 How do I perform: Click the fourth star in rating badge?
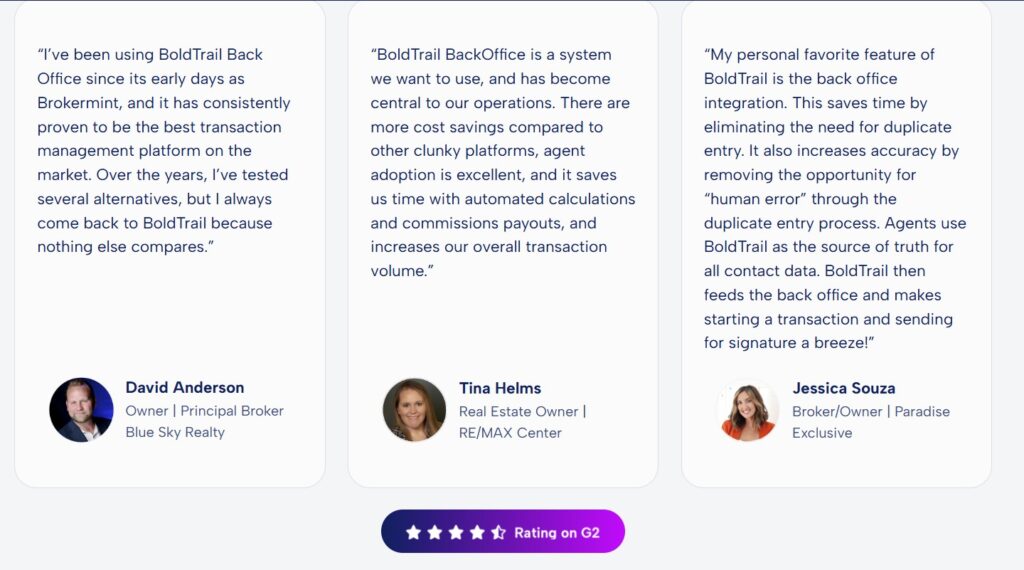pyautogui.click(x=477, y=533)
